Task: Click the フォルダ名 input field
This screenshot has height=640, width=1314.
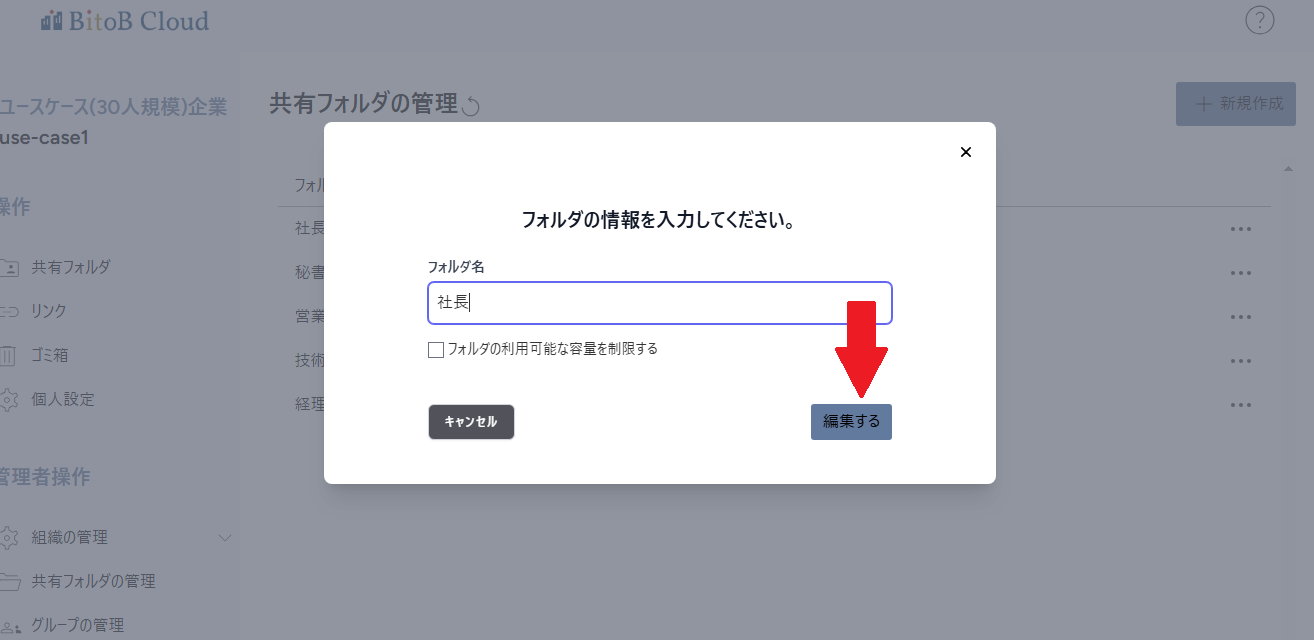Action: pos(660,303)
